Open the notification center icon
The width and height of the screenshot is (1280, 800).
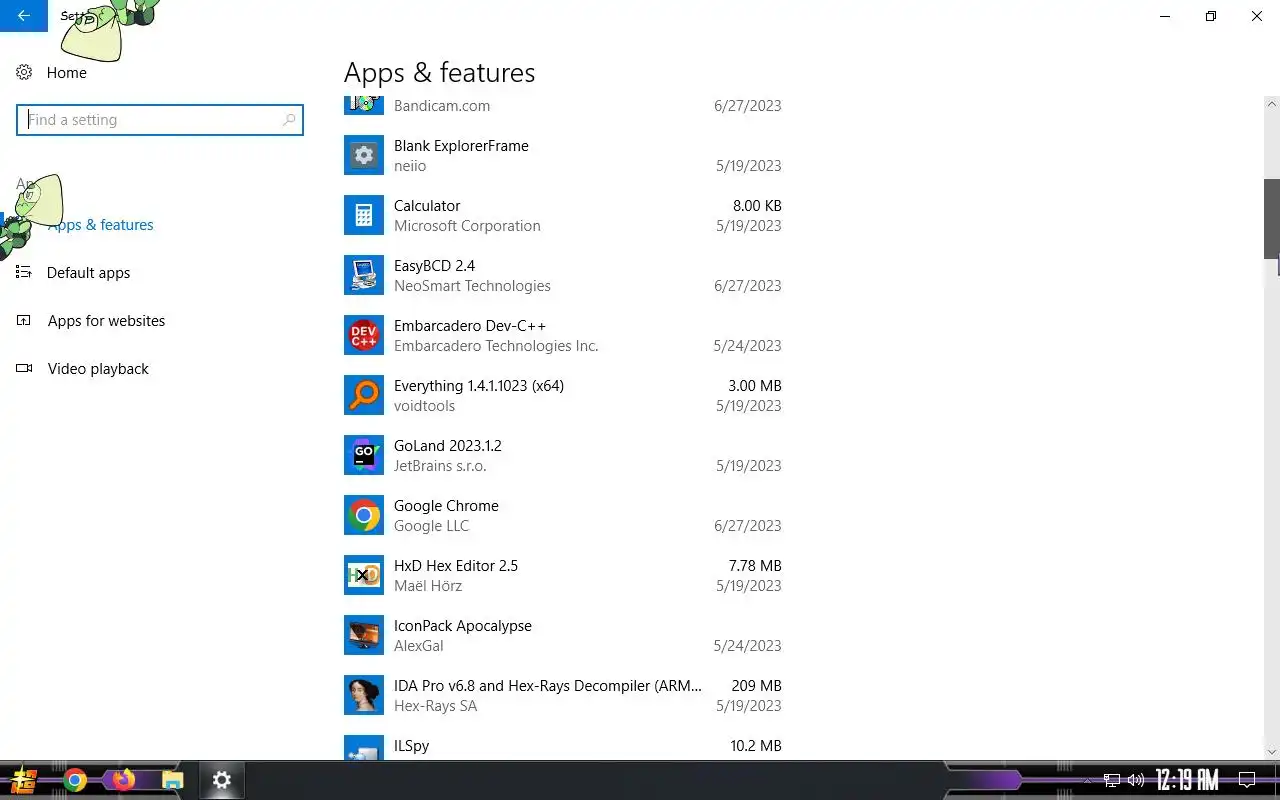pos(1247,780)
